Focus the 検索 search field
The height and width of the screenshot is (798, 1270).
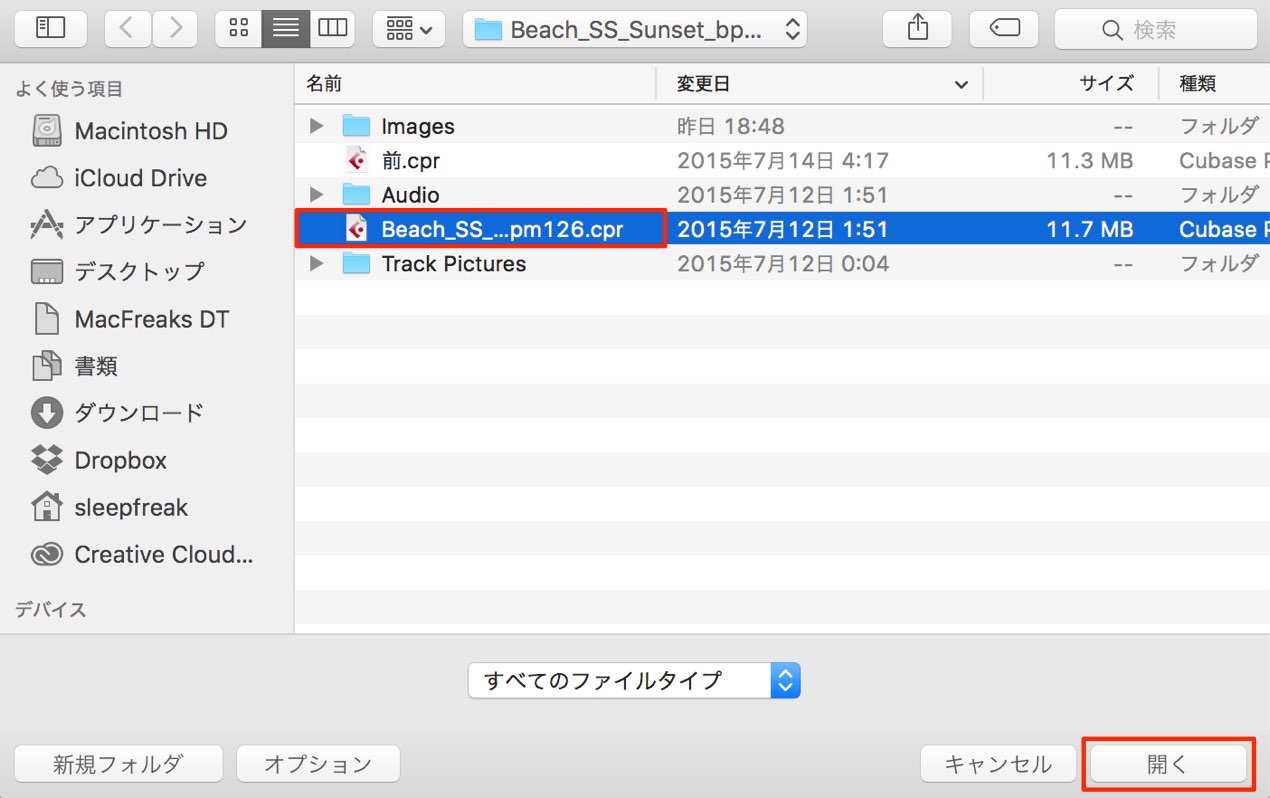[1155, 29]
